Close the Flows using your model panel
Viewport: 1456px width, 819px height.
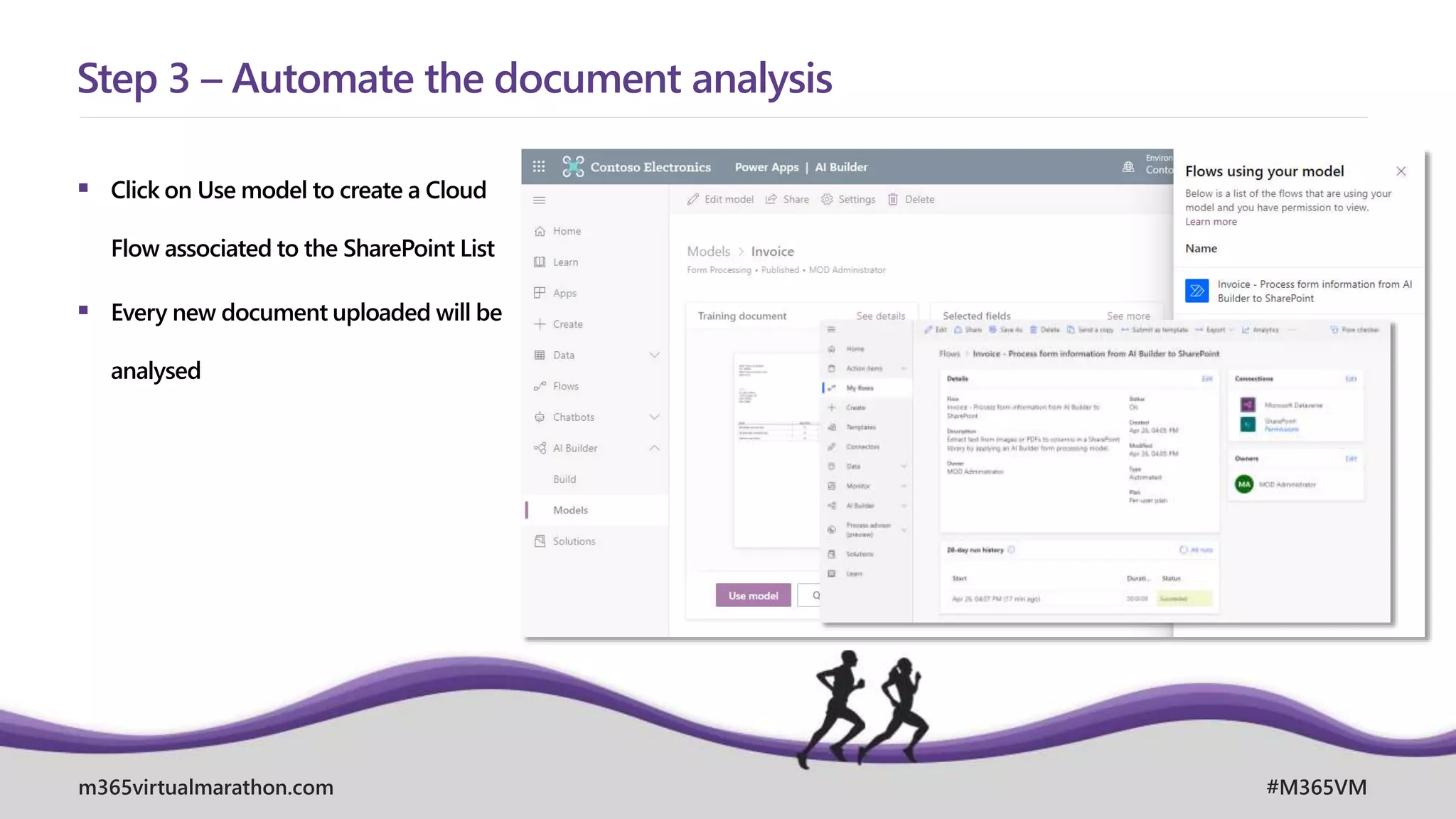[x=1401, y=171]
